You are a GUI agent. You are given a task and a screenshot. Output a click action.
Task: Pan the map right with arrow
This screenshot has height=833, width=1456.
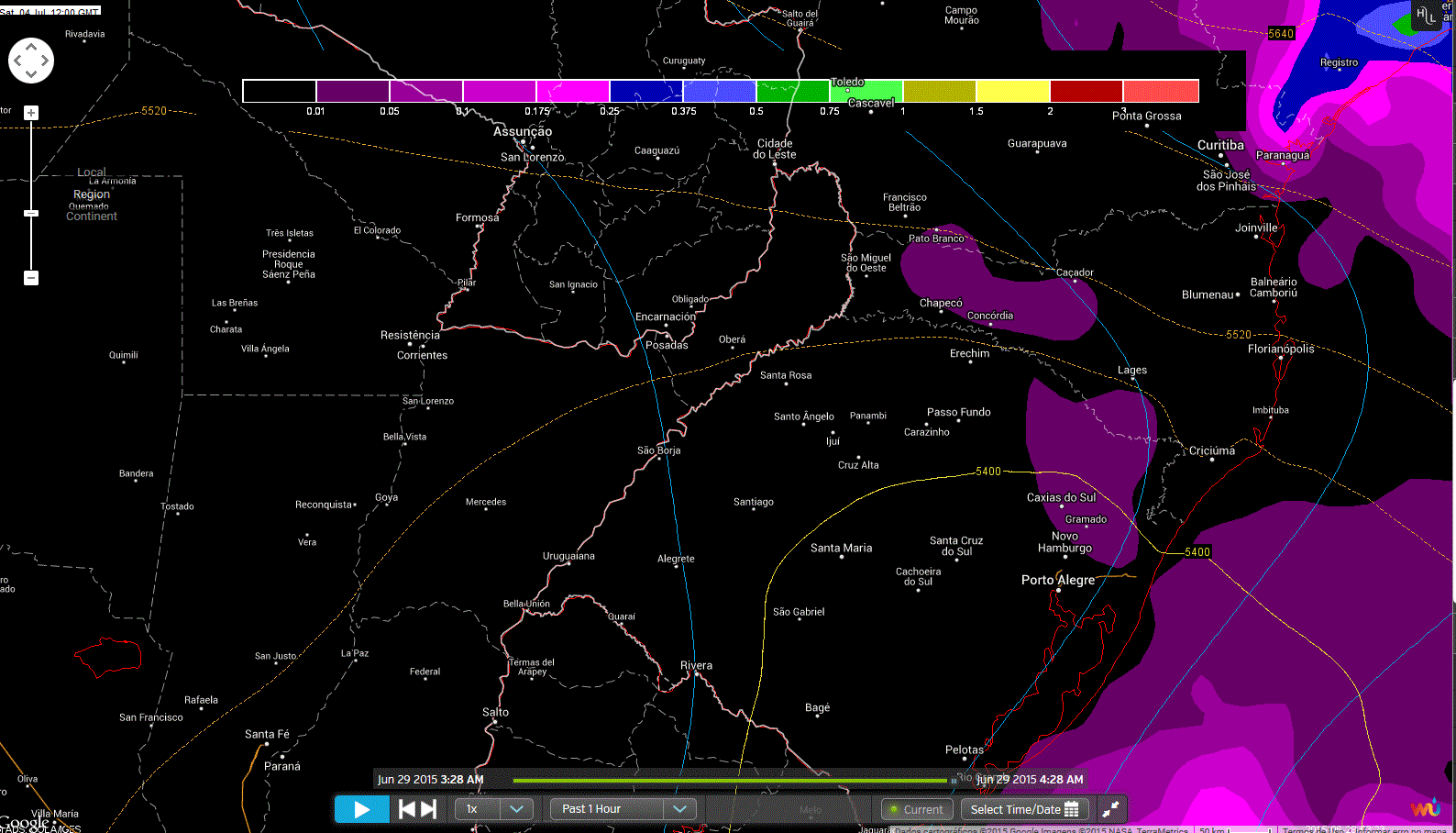(x=45, y=61)
